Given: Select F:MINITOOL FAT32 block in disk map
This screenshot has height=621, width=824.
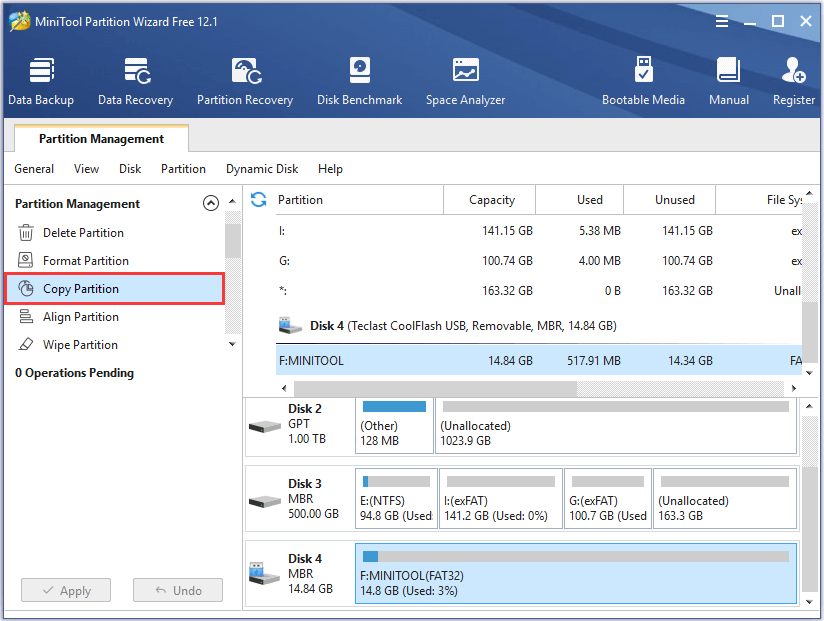Looking at the screenshot, I should pyautogui.click(x=576, y=574).
